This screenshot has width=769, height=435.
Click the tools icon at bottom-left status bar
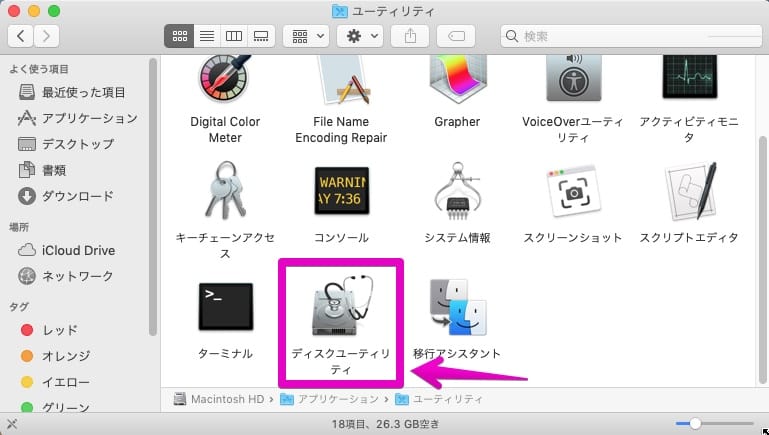[x=12, y=424]
